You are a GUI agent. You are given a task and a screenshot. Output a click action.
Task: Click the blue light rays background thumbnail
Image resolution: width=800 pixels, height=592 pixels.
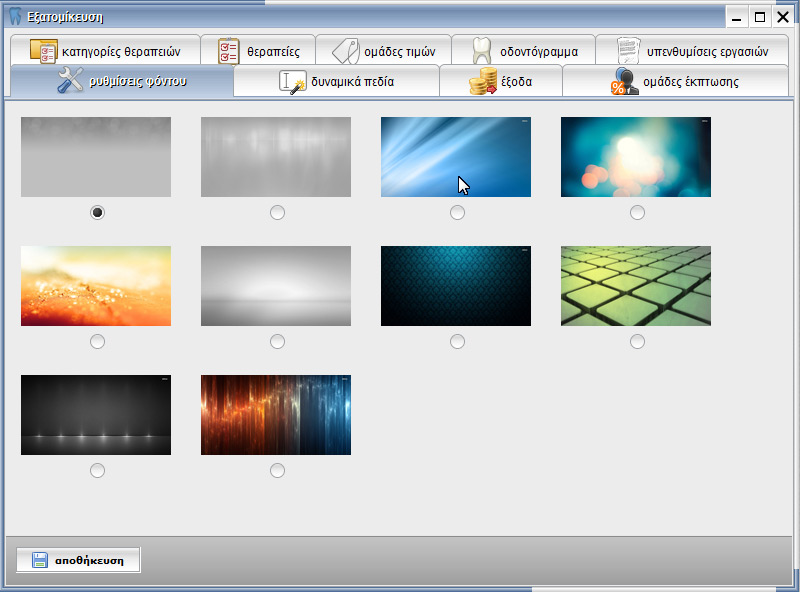click(x=456, y=157)
